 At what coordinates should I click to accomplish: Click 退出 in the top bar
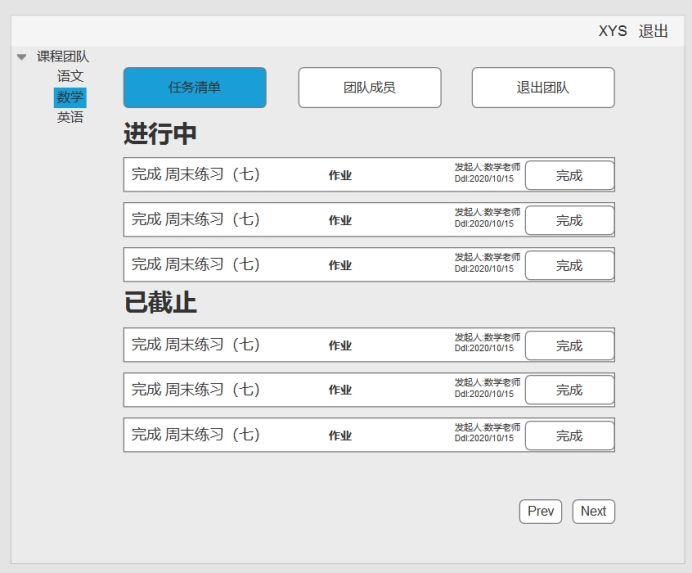[x=653, y=31]
